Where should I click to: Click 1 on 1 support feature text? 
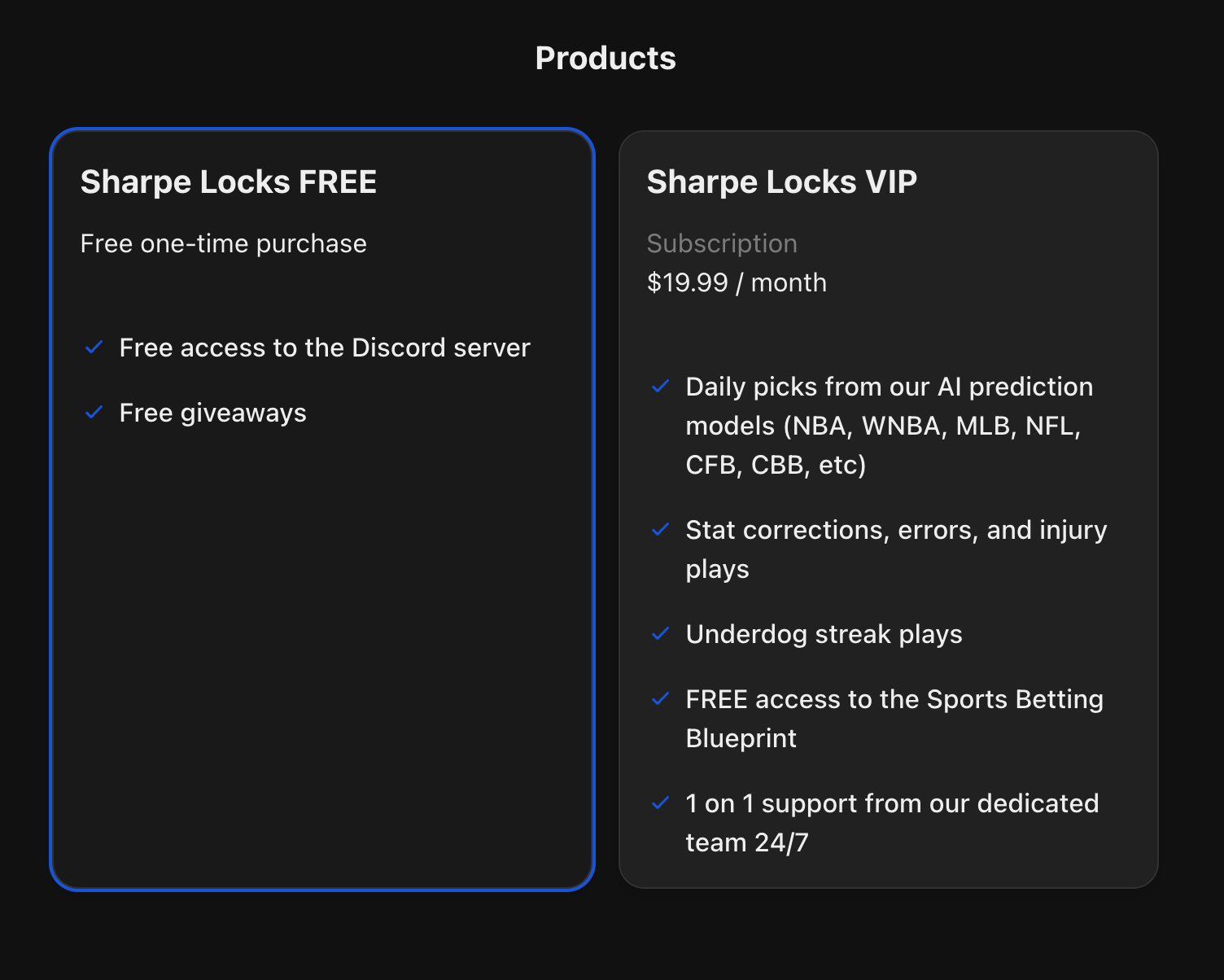pyautogui.click(x=892, y=804)
